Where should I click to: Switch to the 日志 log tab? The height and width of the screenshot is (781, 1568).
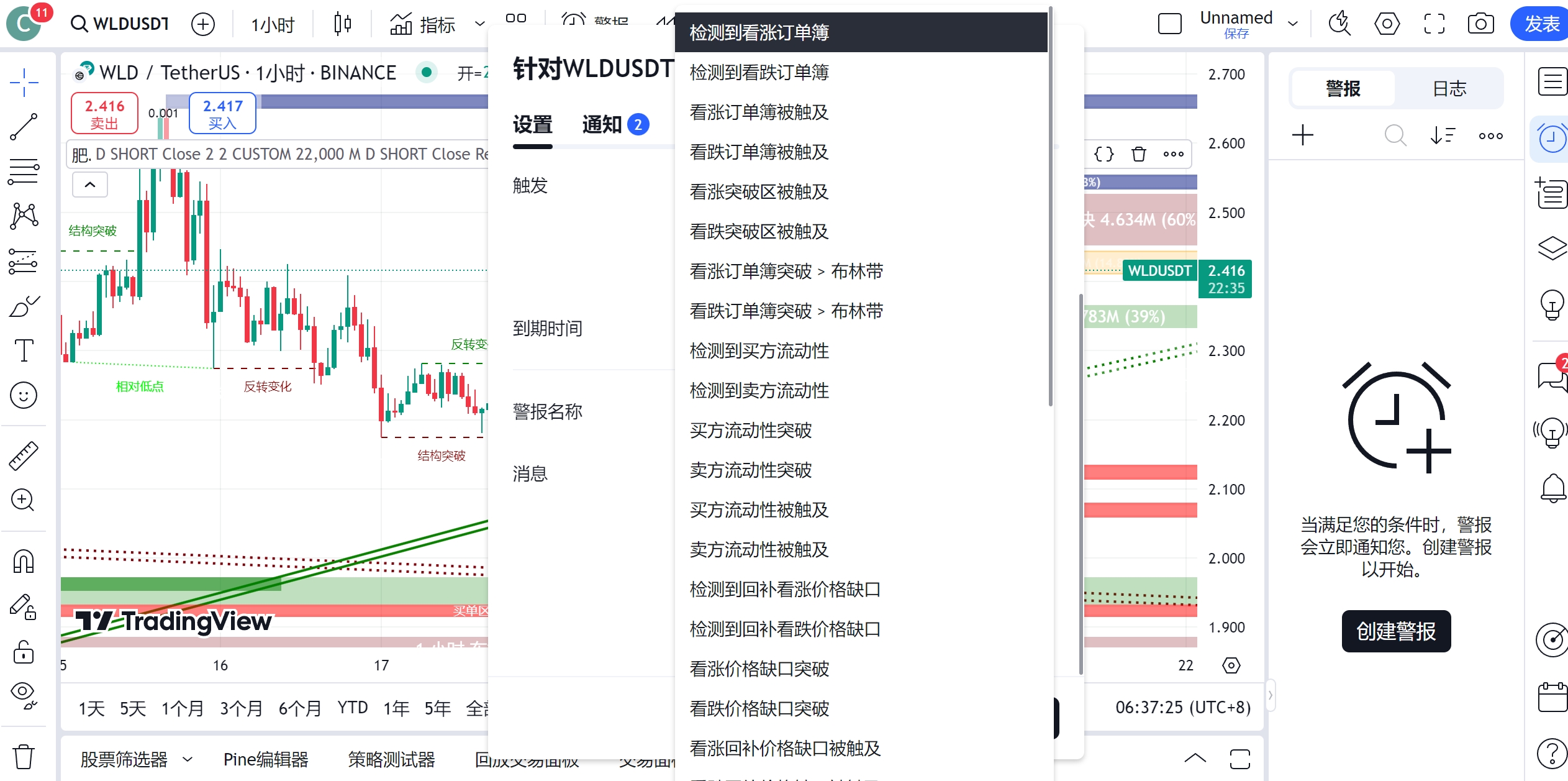(x=1449, y=89)
